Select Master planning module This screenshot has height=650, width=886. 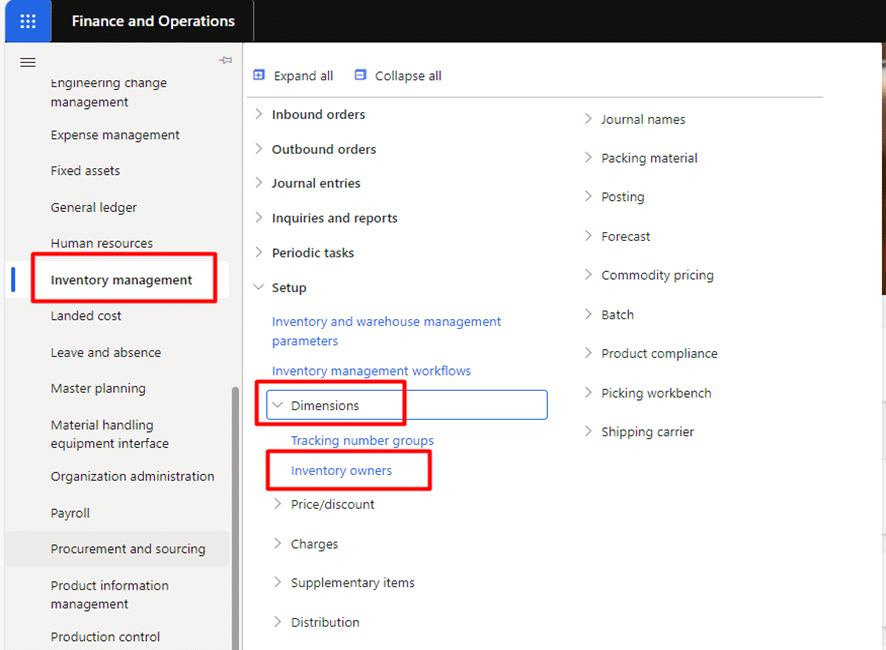coord(98,388)
